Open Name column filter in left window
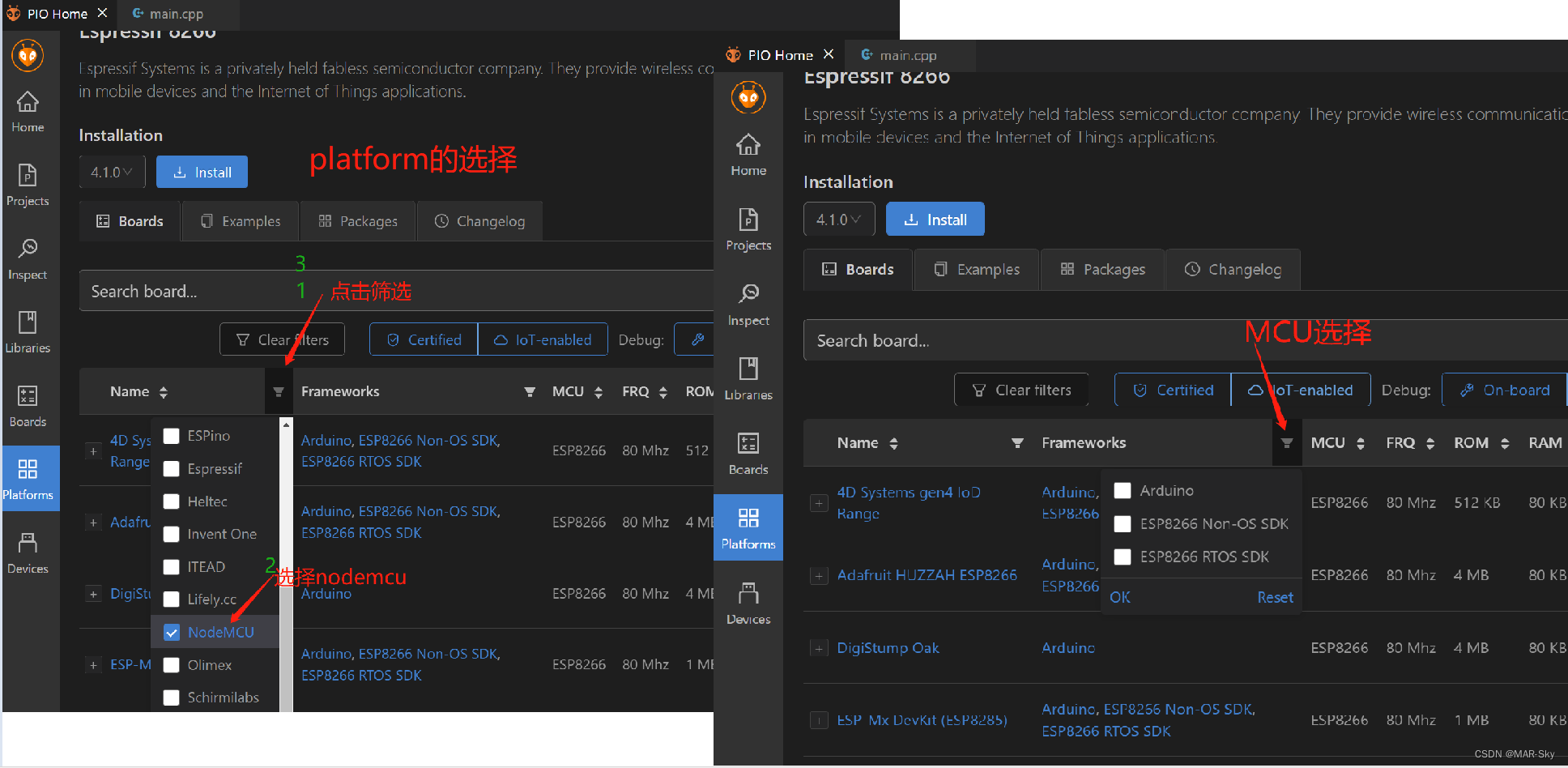Viewport: 1568px width, 768px height. (278, 392)
